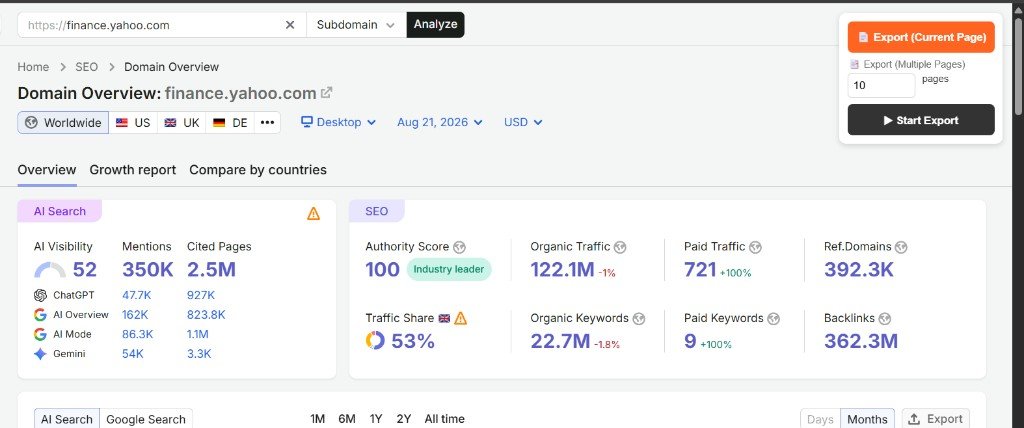Open the Desktop device dropdown

click(338, 122)
